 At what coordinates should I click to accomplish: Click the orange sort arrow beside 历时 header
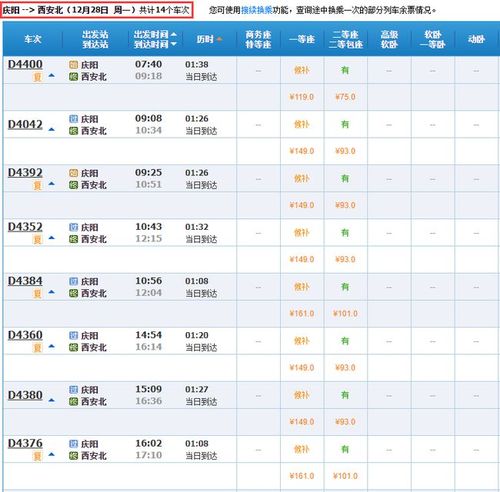click(219, 39)
